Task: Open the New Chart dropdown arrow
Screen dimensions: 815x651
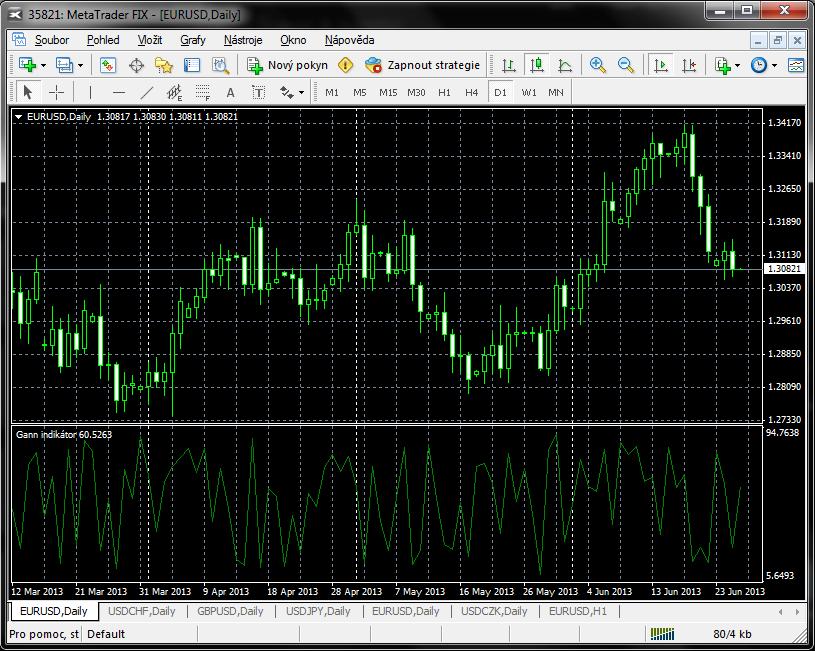Action: 43,66
